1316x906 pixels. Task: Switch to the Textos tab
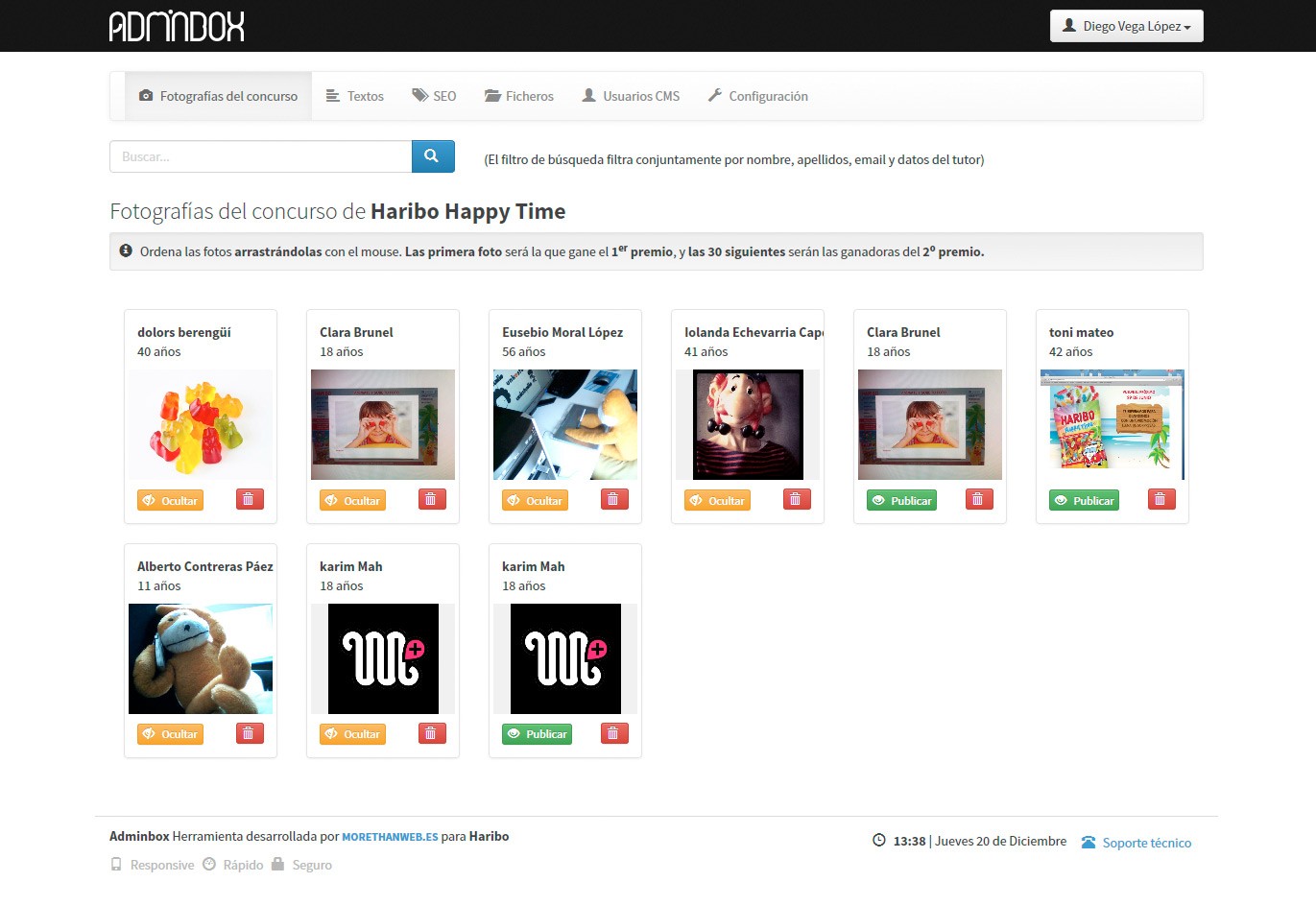[354, 96]
